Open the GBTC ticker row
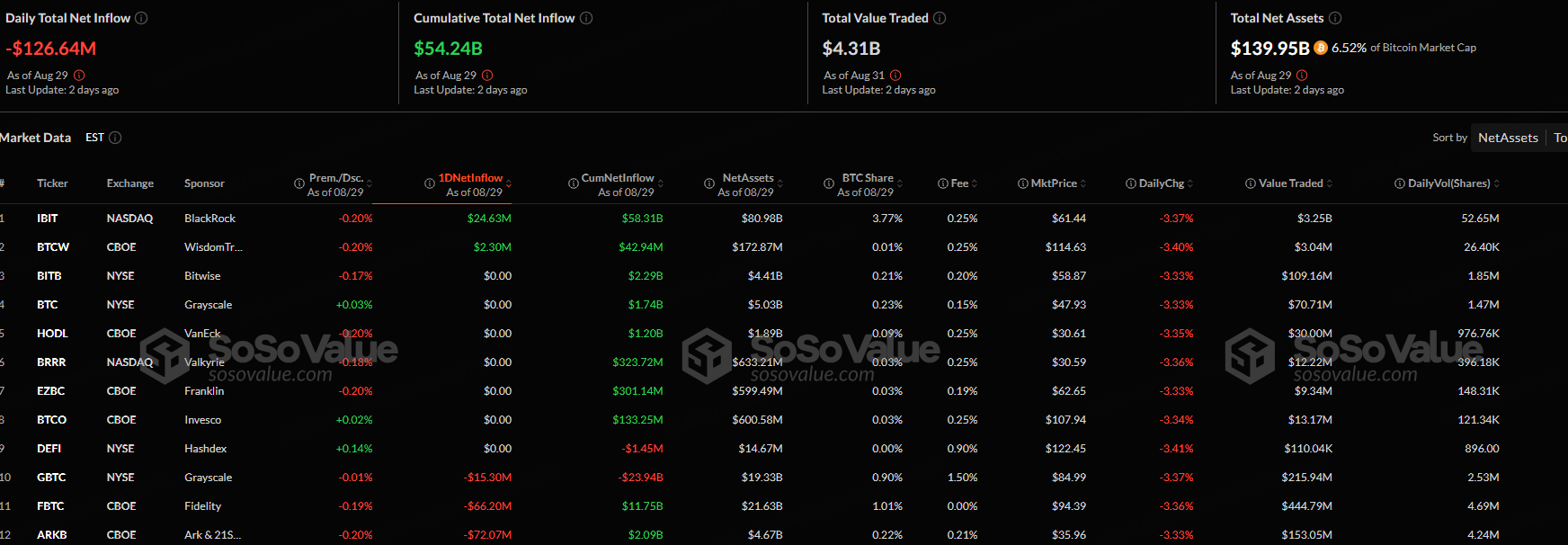 (51, 478)
